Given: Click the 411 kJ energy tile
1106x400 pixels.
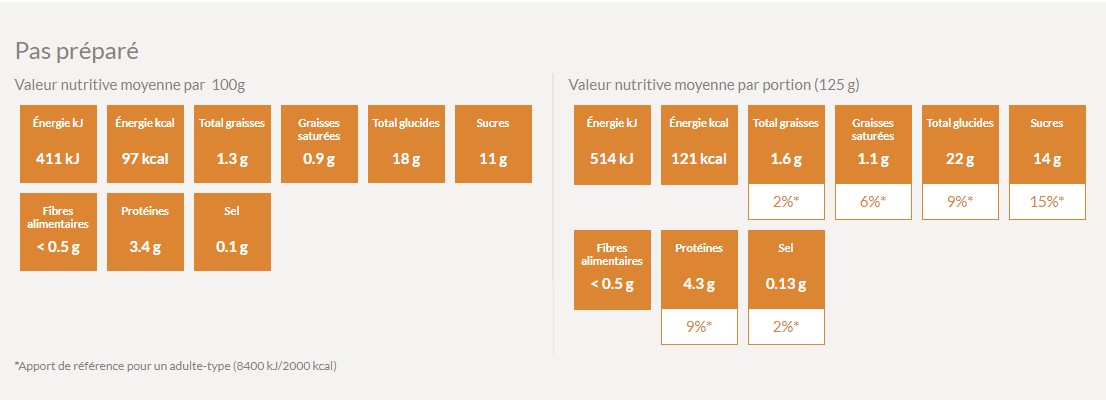Looking at the screenshot, I should pos(57,144).
